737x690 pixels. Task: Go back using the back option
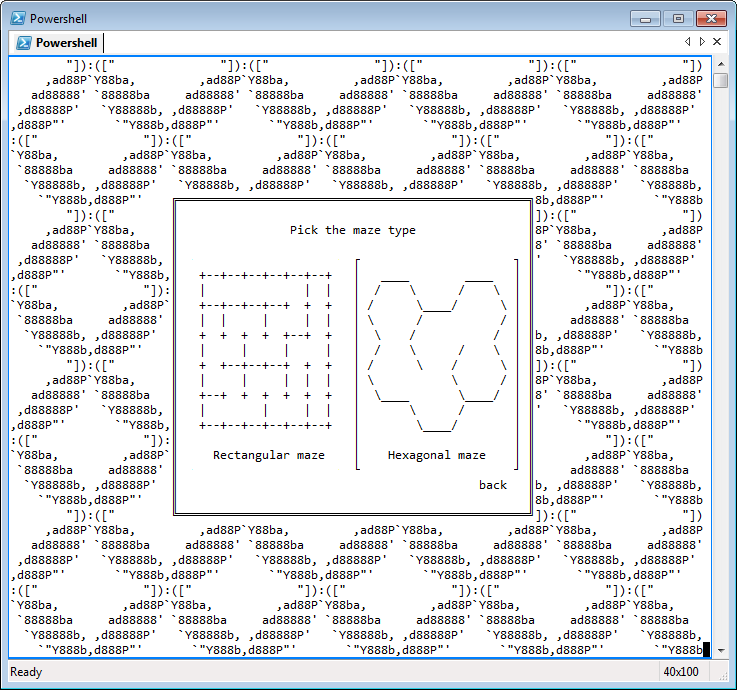pyautogui.click(x=492, y=485)
